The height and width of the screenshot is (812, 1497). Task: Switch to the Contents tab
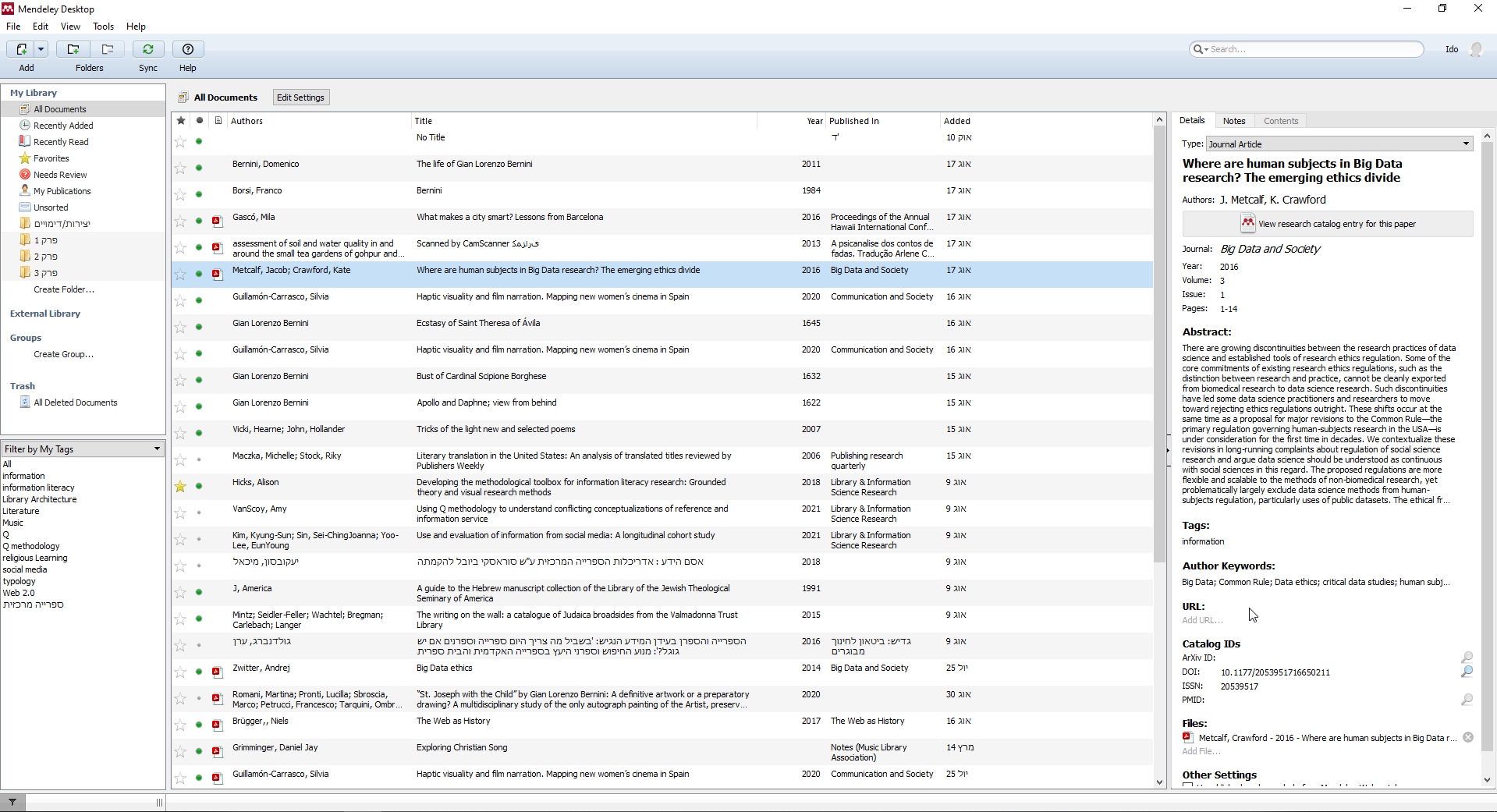click(1281, 121)
